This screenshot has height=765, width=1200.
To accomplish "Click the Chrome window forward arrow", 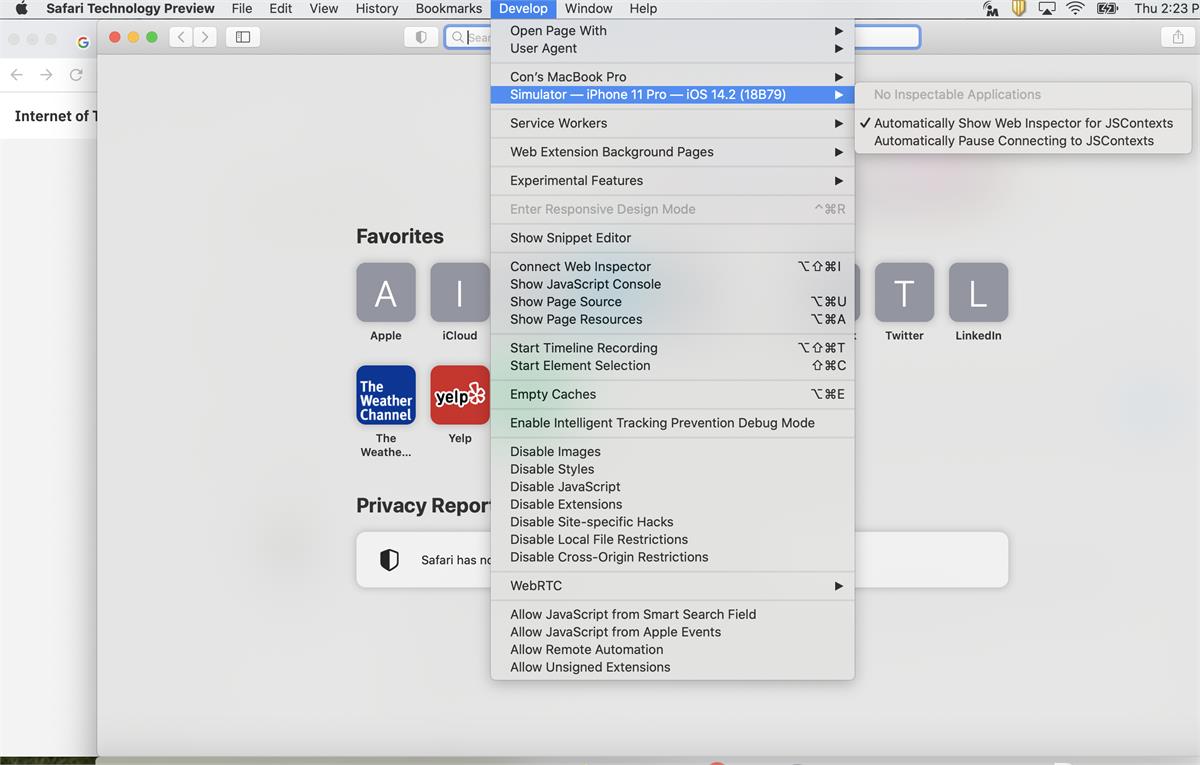I will (46, 75).
